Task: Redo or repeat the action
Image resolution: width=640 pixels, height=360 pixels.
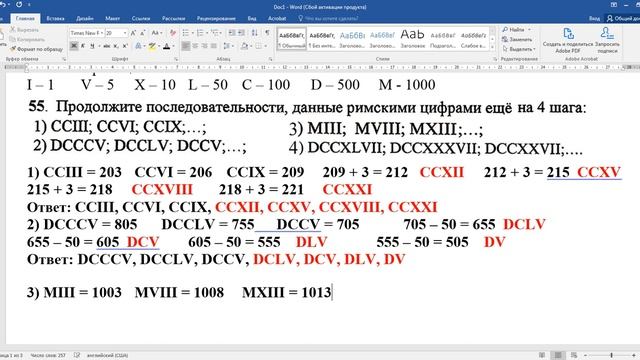Action: point(19,4)
